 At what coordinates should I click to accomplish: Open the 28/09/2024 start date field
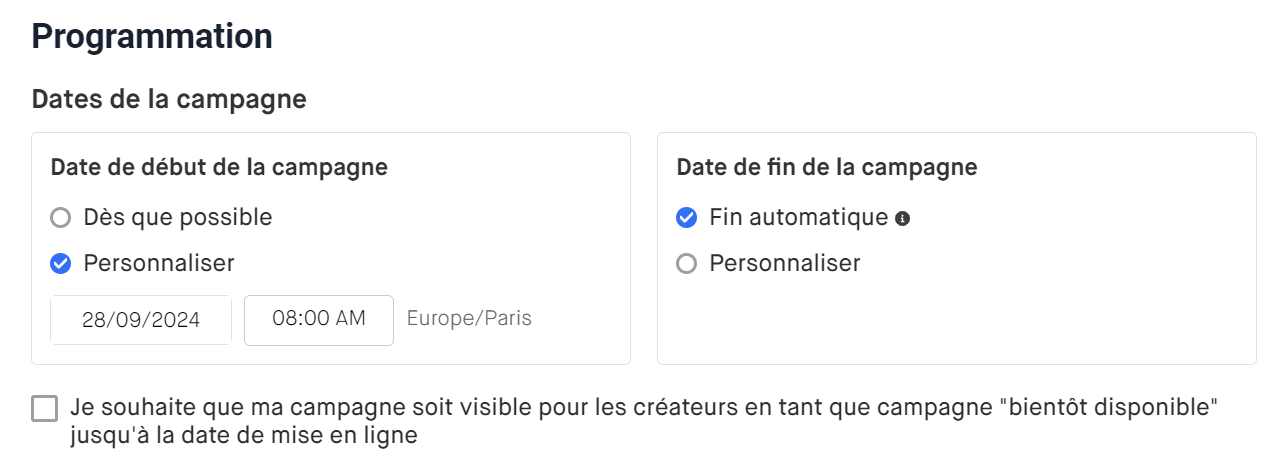point(141,320)
